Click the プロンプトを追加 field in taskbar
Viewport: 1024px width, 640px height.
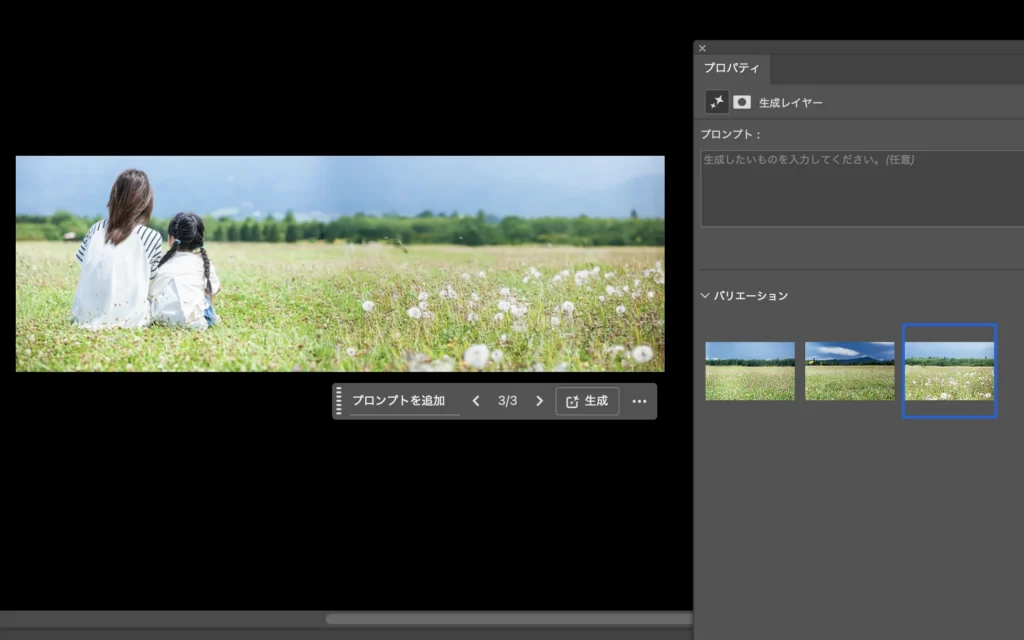[398, 401]
